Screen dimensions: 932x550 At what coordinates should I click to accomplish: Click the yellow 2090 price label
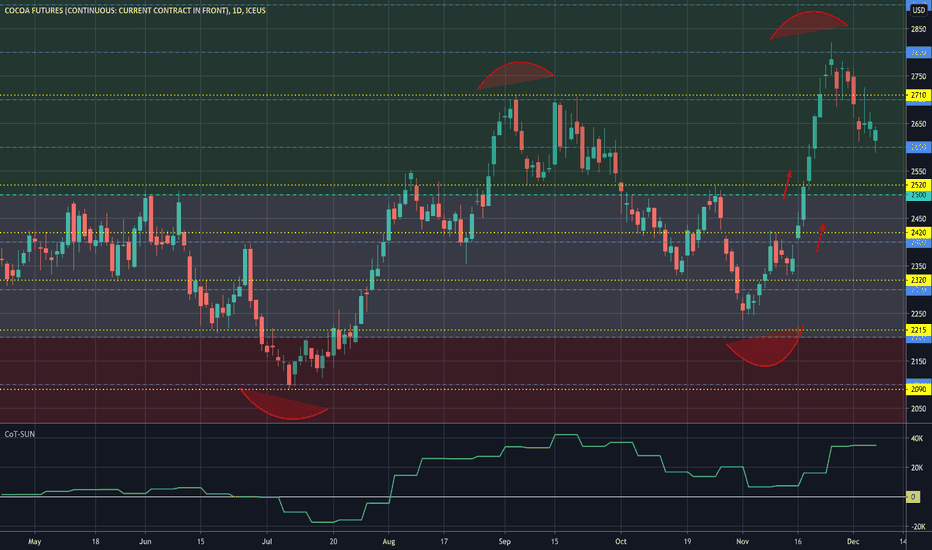pyautogui.click(x=918, y=389)
